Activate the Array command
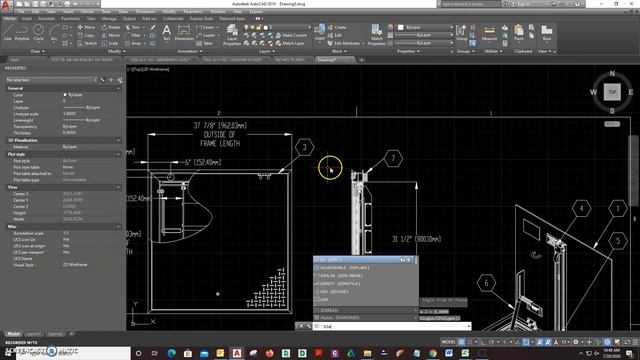The image size is (640, 360). coord(133,43)
